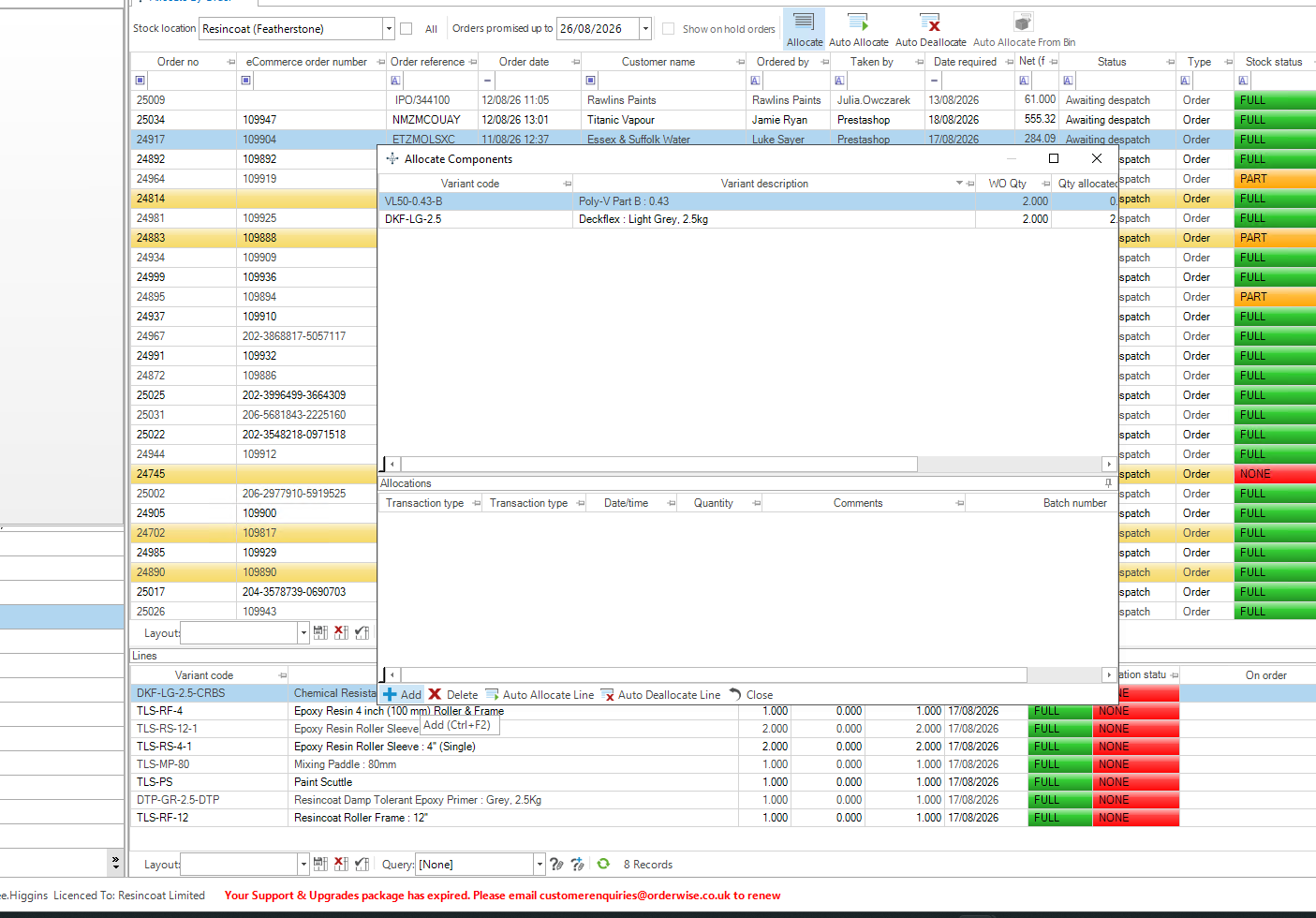Sort by Date required column header

965,62
